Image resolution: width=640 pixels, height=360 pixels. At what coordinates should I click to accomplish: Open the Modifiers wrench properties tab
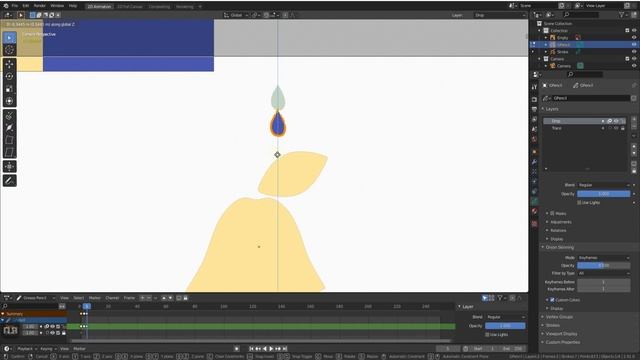click(534, 162)
